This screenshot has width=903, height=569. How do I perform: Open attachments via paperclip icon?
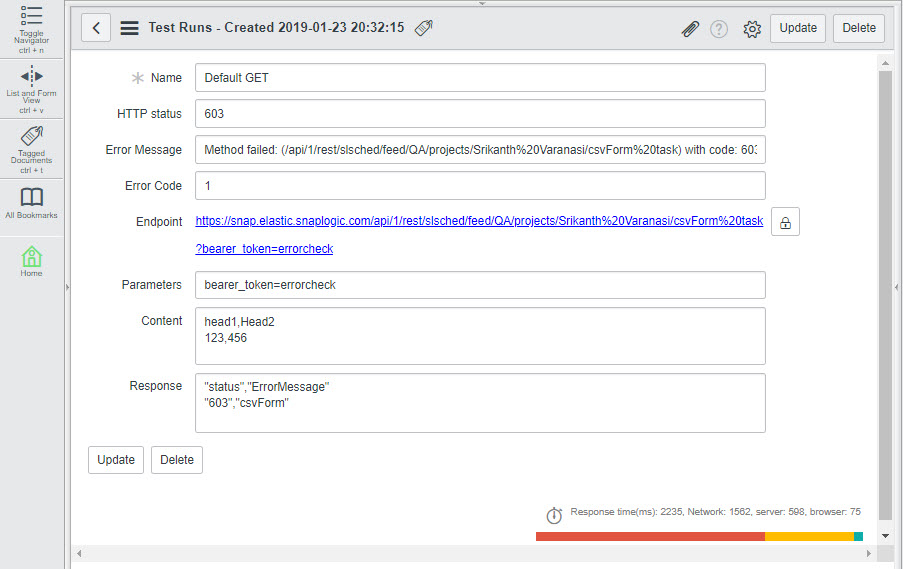coord(690,29)
